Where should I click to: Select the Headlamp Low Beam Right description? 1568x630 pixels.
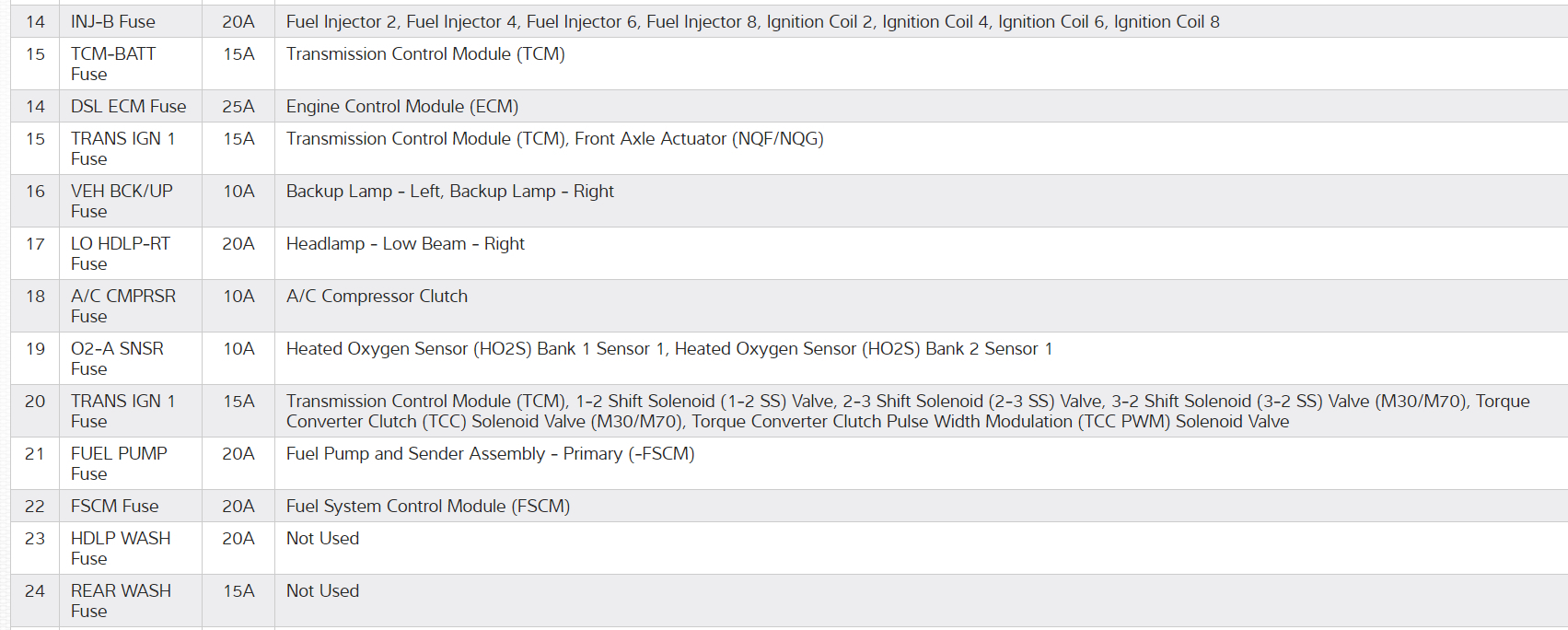pyautogui.click(x=405, y=244)
